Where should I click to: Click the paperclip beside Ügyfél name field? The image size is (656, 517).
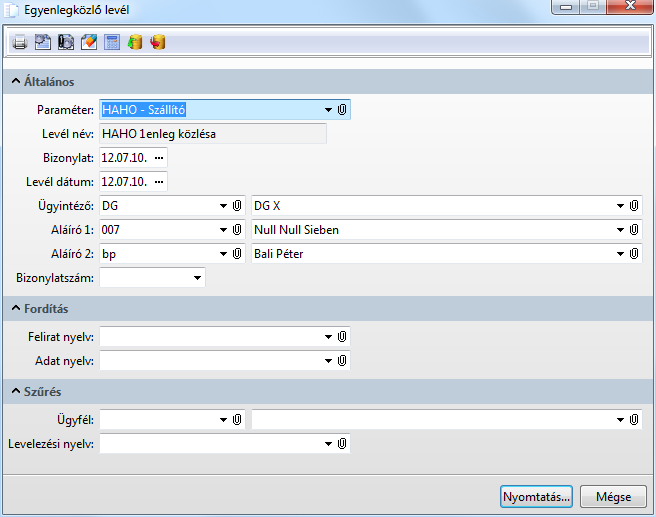[x=634, y=420]
